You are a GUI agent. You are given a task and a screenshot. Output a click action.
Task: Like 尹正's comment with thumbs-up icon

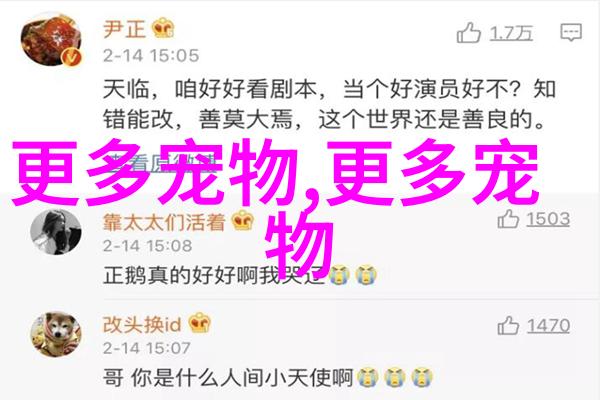coord(468,33)
